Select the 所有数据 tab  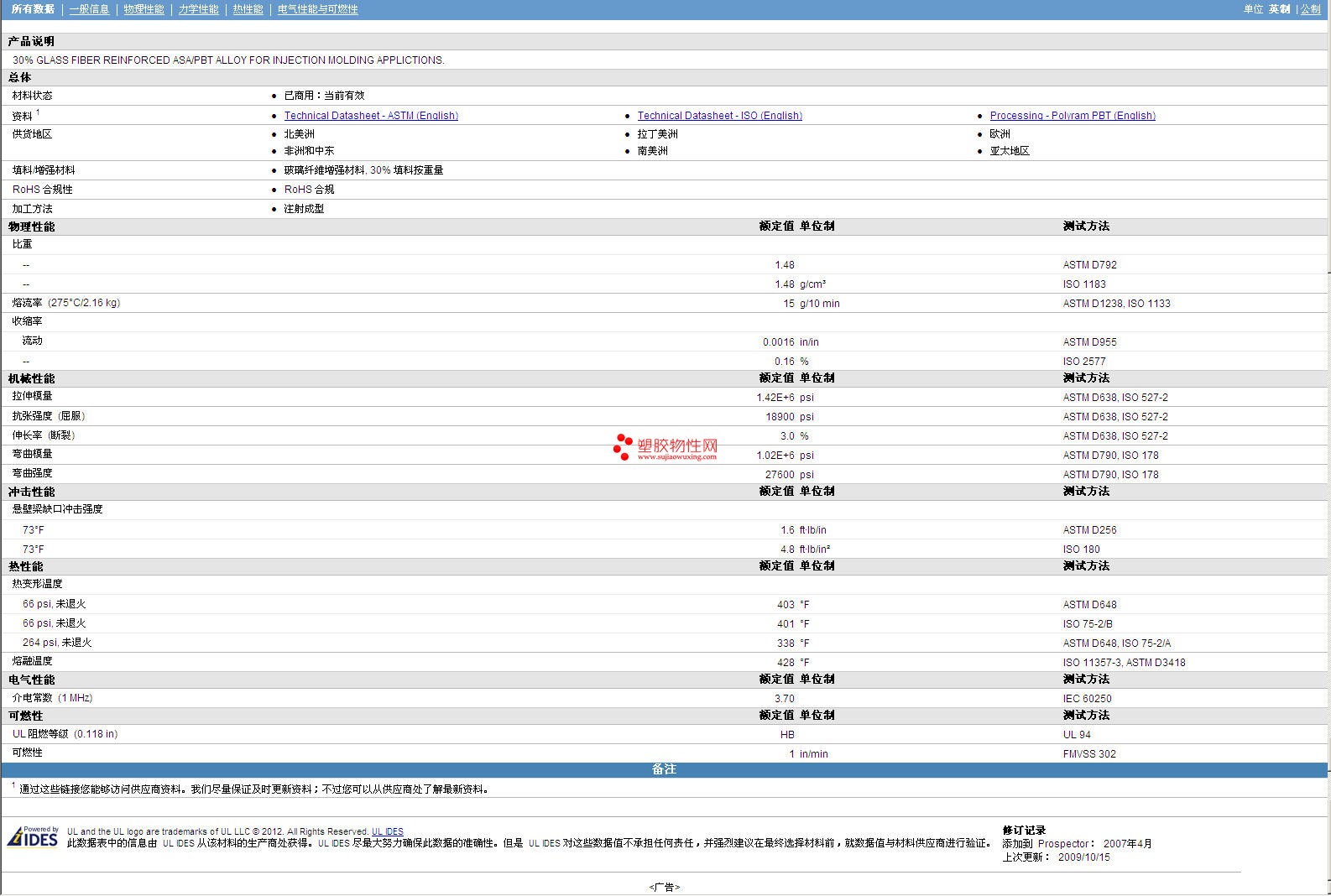click(33, 9)
